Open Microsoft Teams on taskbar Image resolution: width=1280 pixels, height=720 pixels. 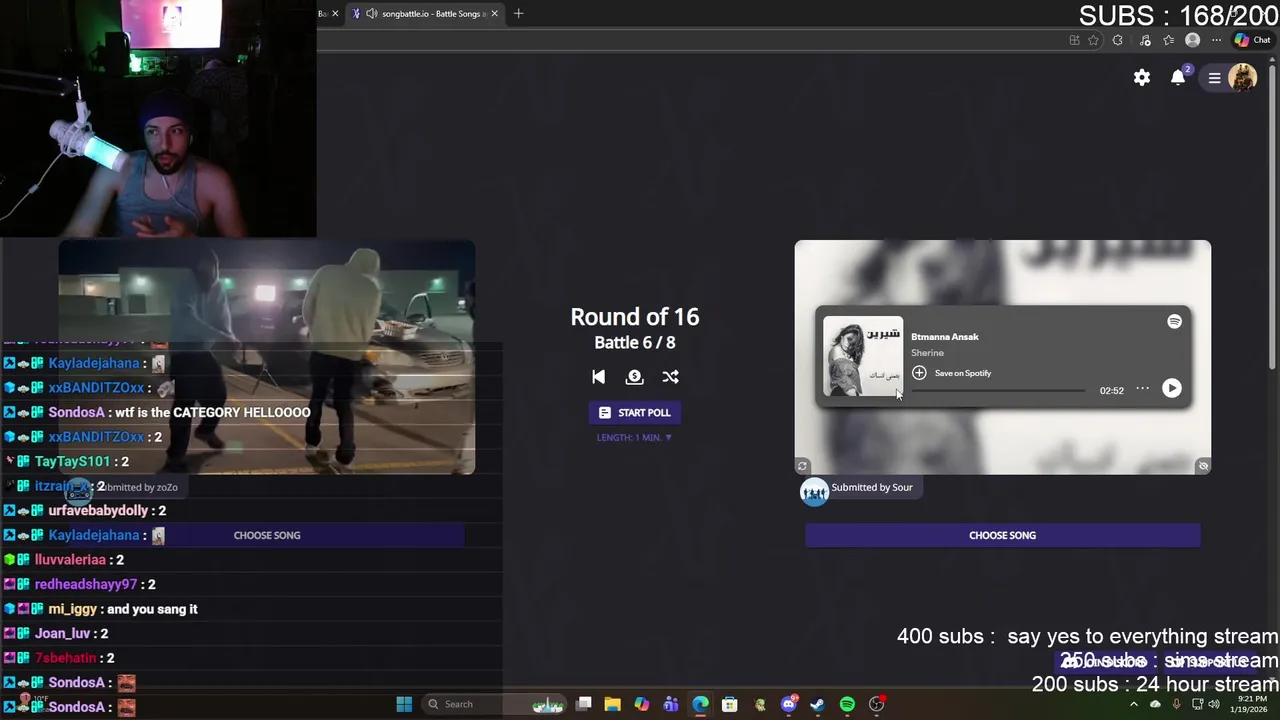(671, 704)
